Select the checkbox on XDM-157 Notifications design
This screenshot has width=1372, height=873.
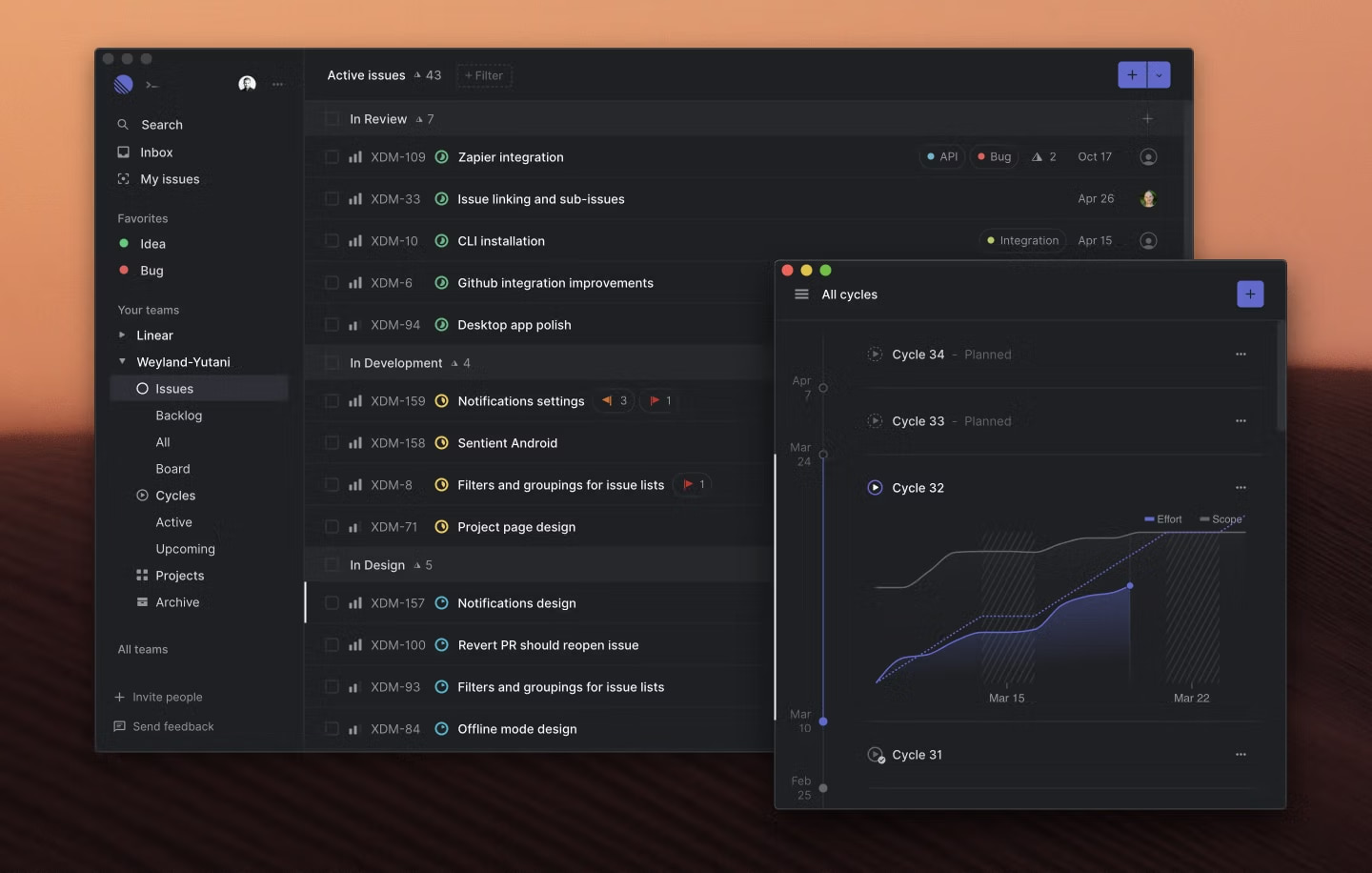coord(332,602)
